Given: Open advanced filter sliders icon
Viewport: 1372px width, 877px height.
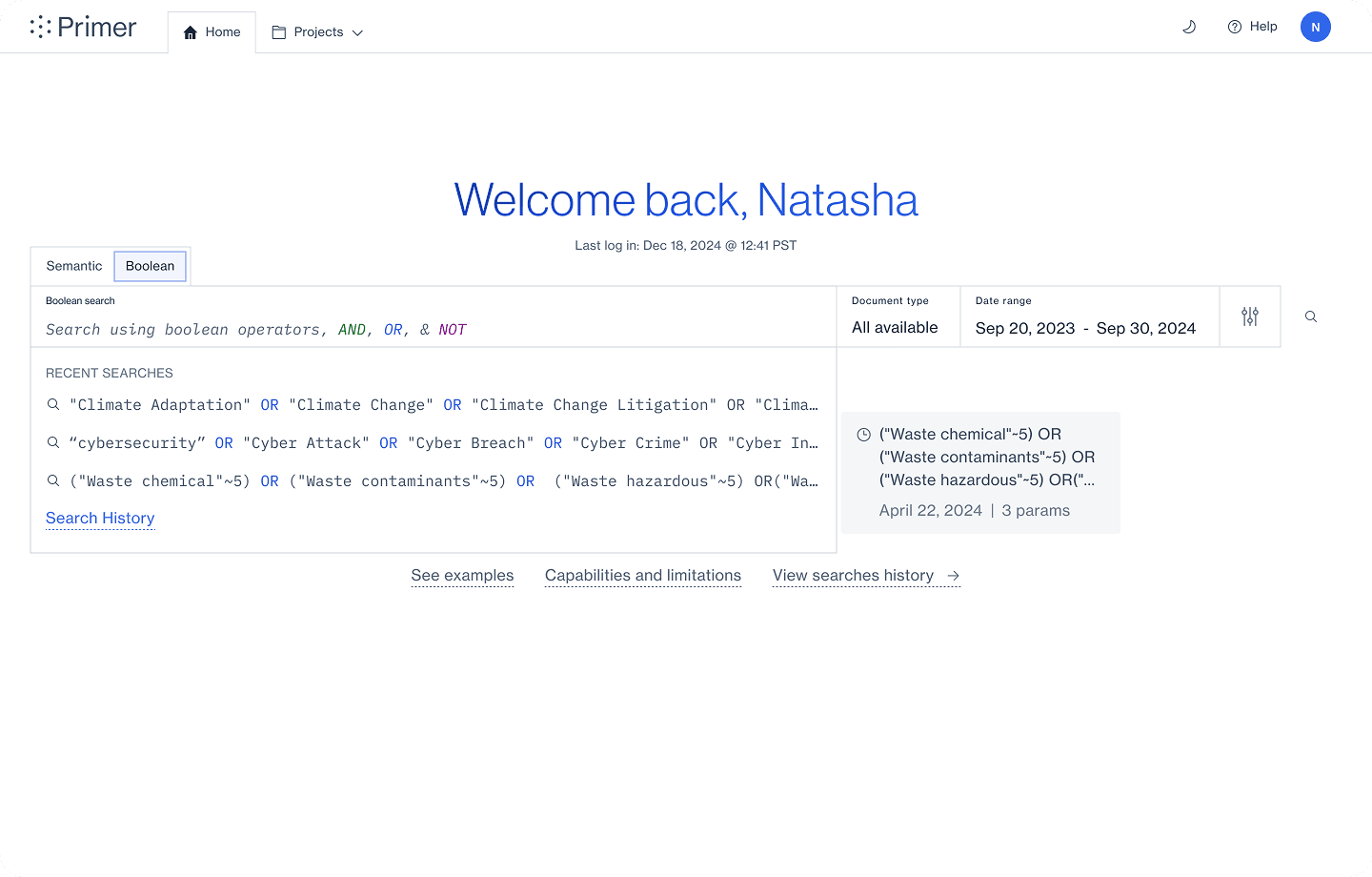Looking at the screenshot, I should point(1250,316).
